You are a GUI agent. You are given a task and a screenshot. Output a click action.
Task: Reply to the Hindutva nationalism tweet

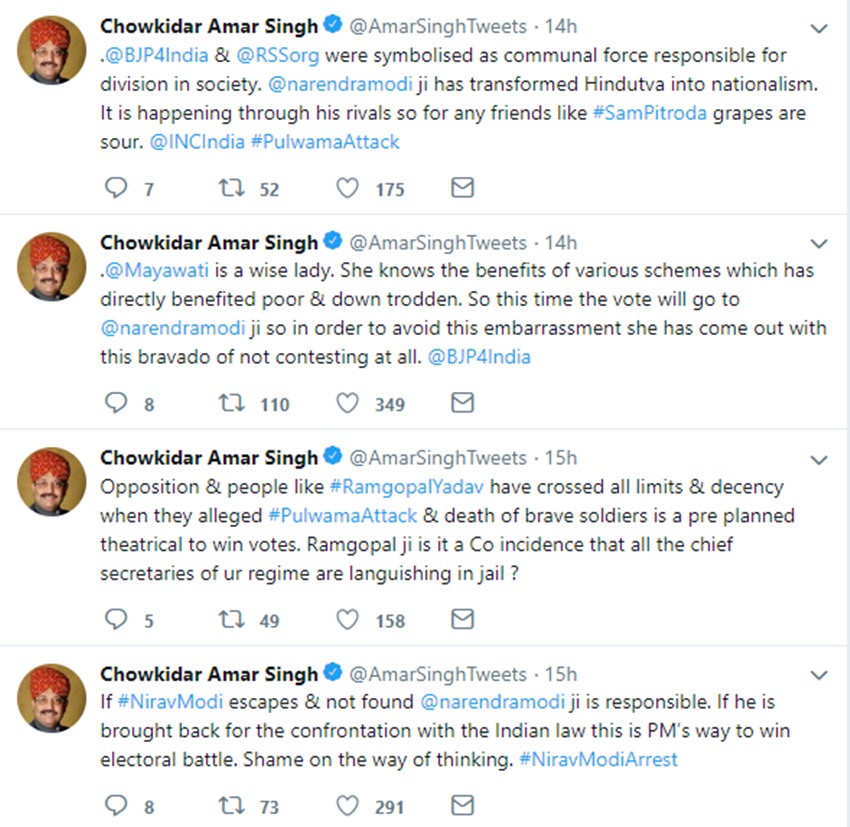coord(117,188)
